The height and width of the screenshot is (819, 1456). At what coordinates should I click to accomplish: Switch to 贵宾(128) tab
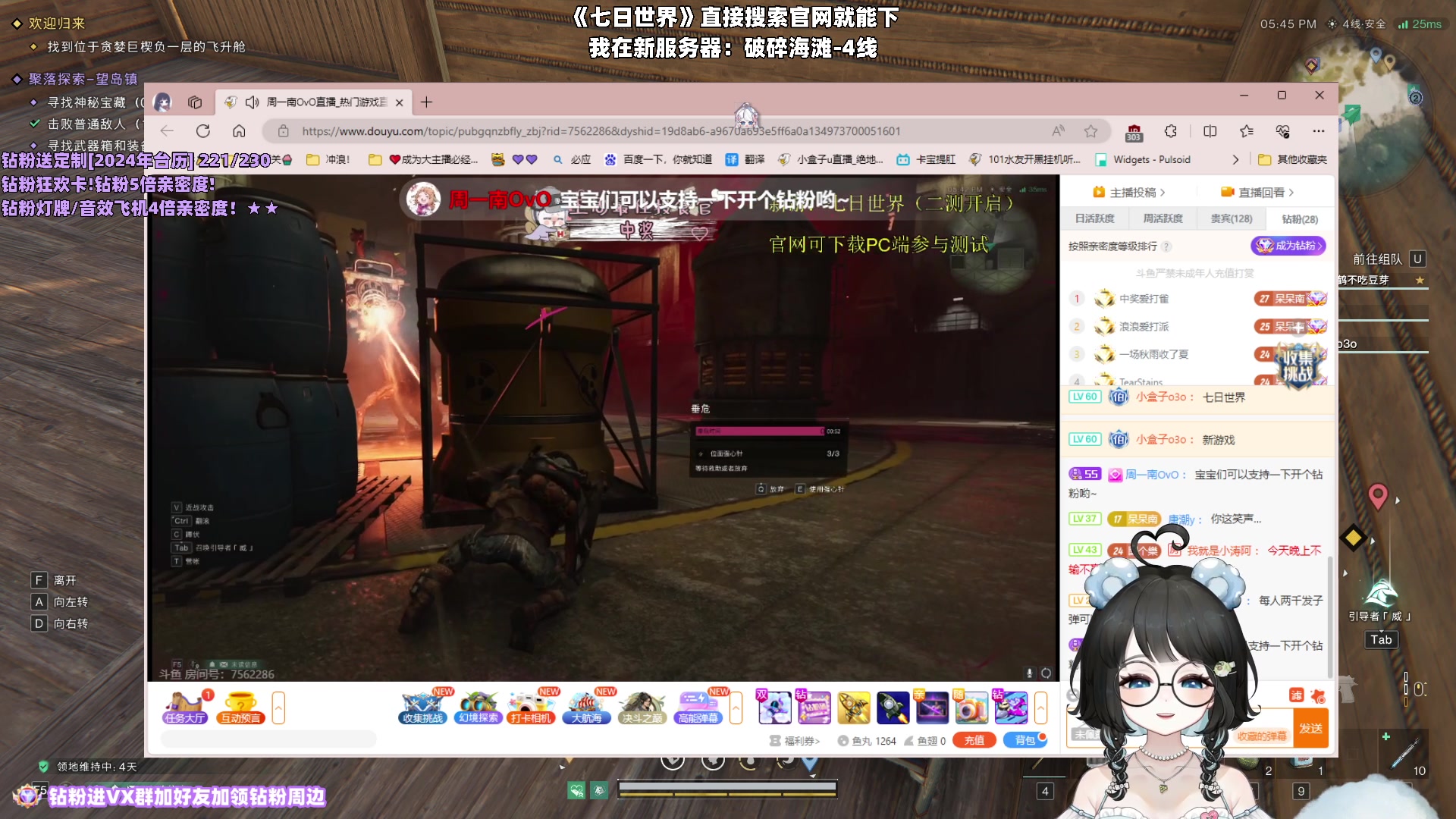pos(1231,218)
